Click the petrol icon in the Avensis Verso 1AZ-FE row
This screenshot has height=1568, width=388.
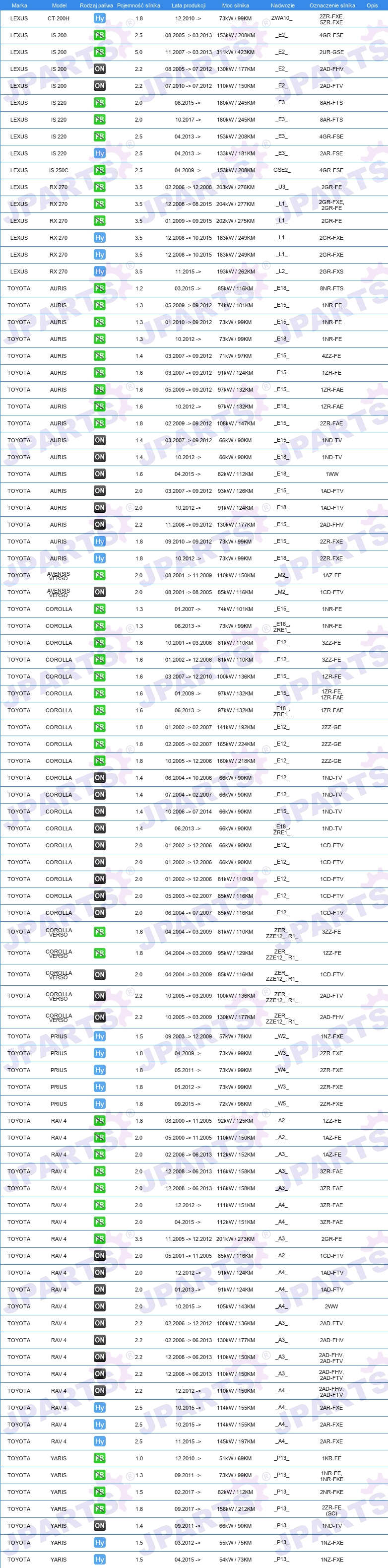click(x=100, y=575)
